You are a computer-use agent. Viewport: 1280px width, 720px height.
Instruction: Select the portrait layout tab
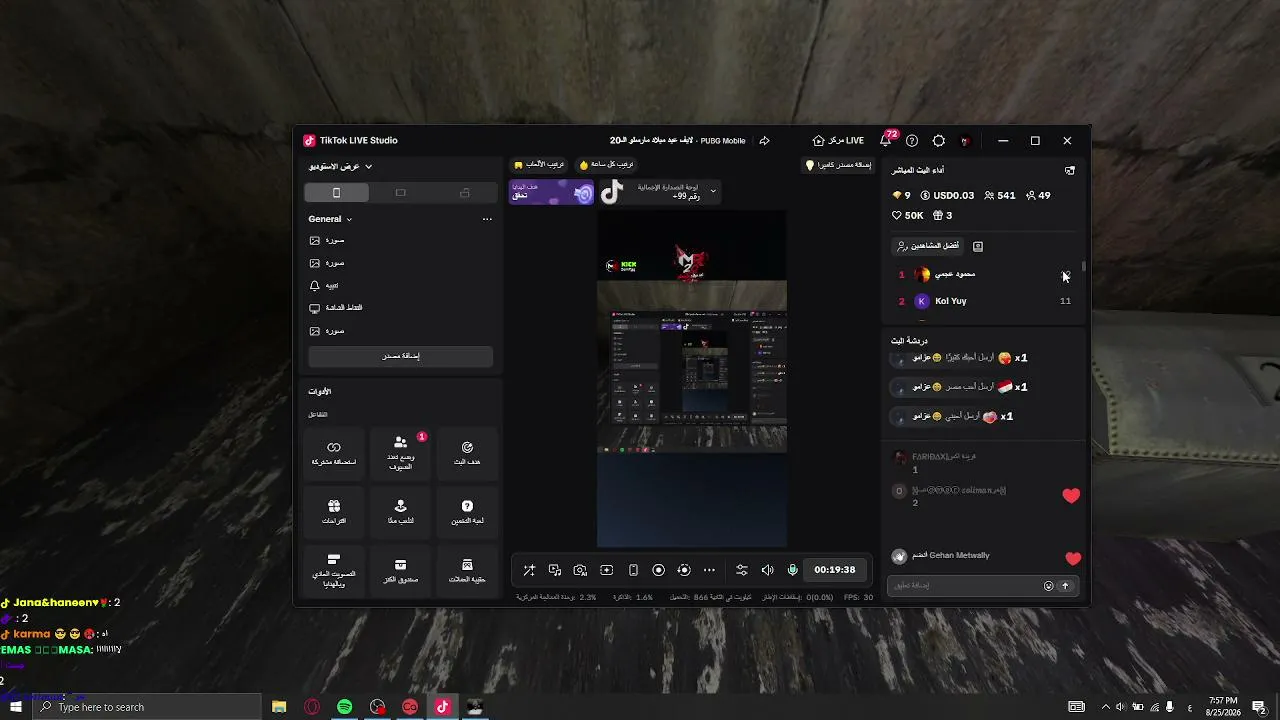[x=336, y=193]
